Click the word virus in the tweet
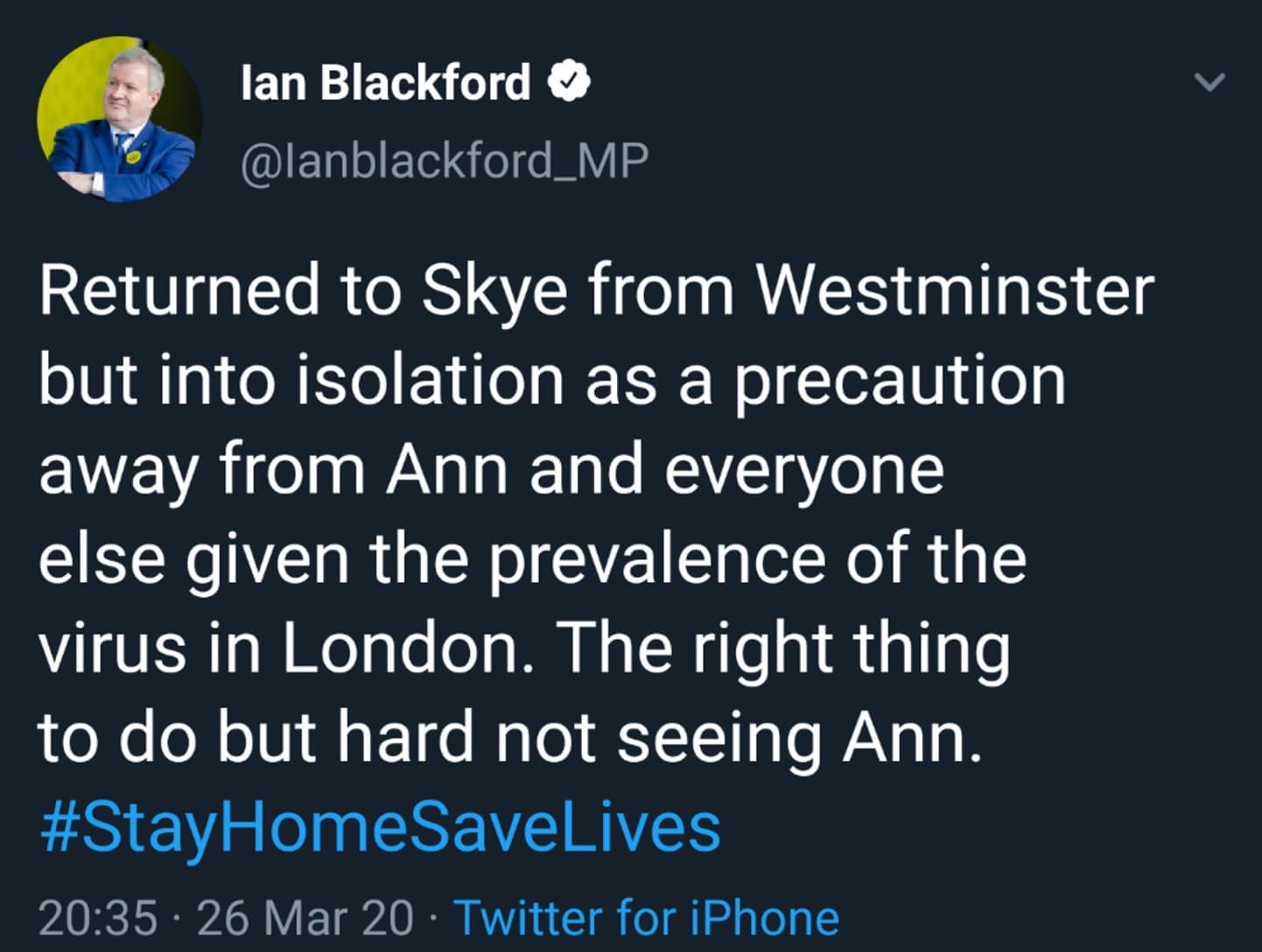 [x=112, y=649]
